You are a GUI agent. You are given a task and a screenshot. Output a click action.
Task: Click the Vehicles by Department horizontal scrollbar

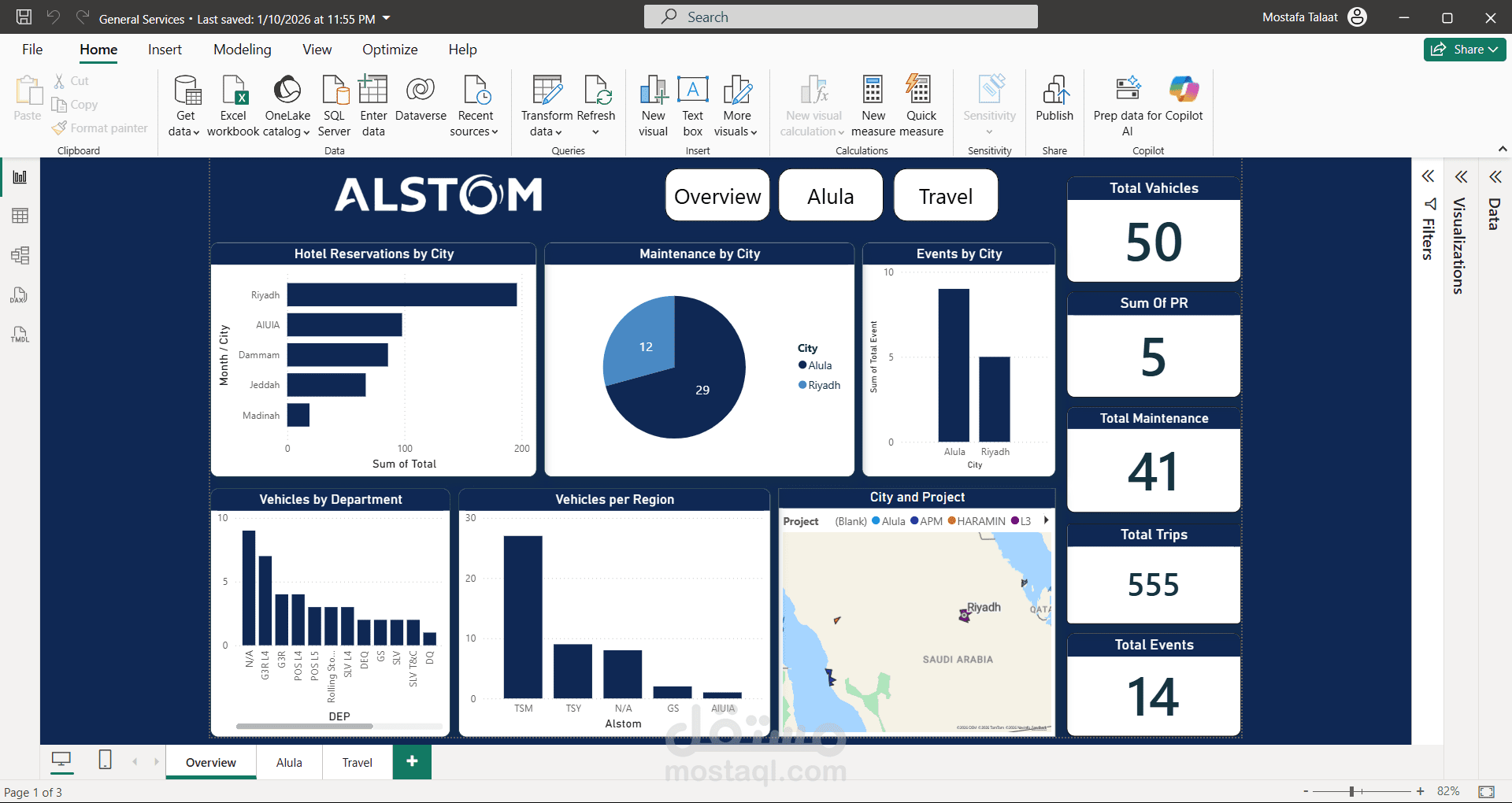point(304,726)
